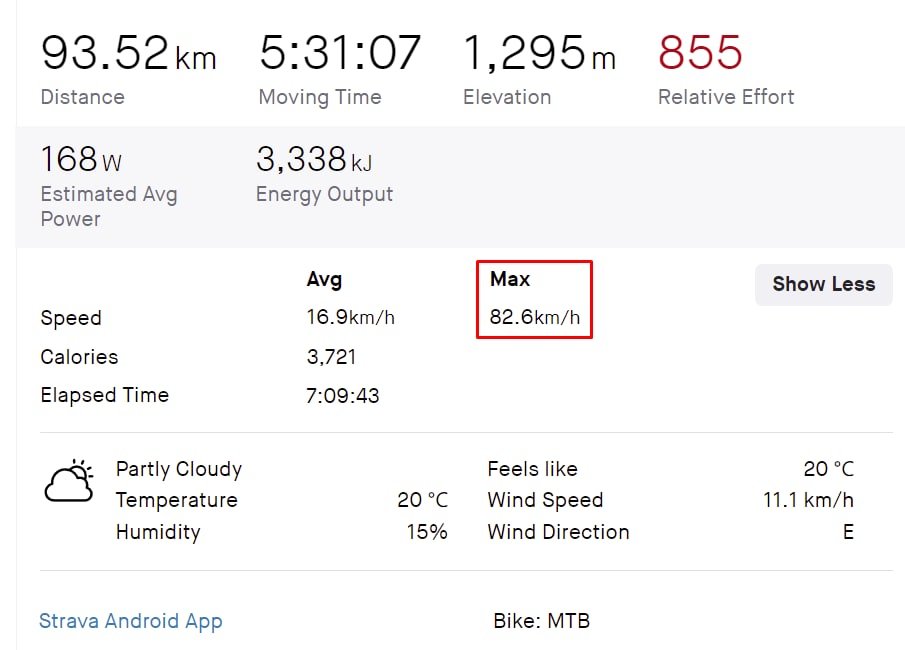Click the red 855 Relative Effort value
The image size is (905, 650).
pyautogui.click(x=700, y=53)
